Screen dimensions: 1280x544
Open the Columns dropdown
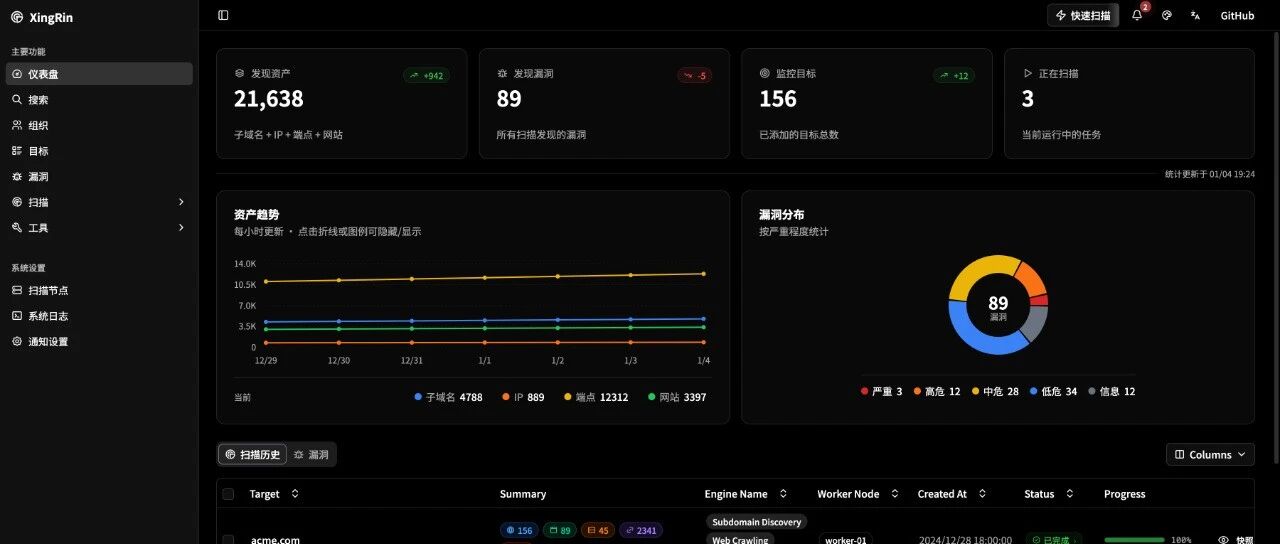pos(1210,455)
